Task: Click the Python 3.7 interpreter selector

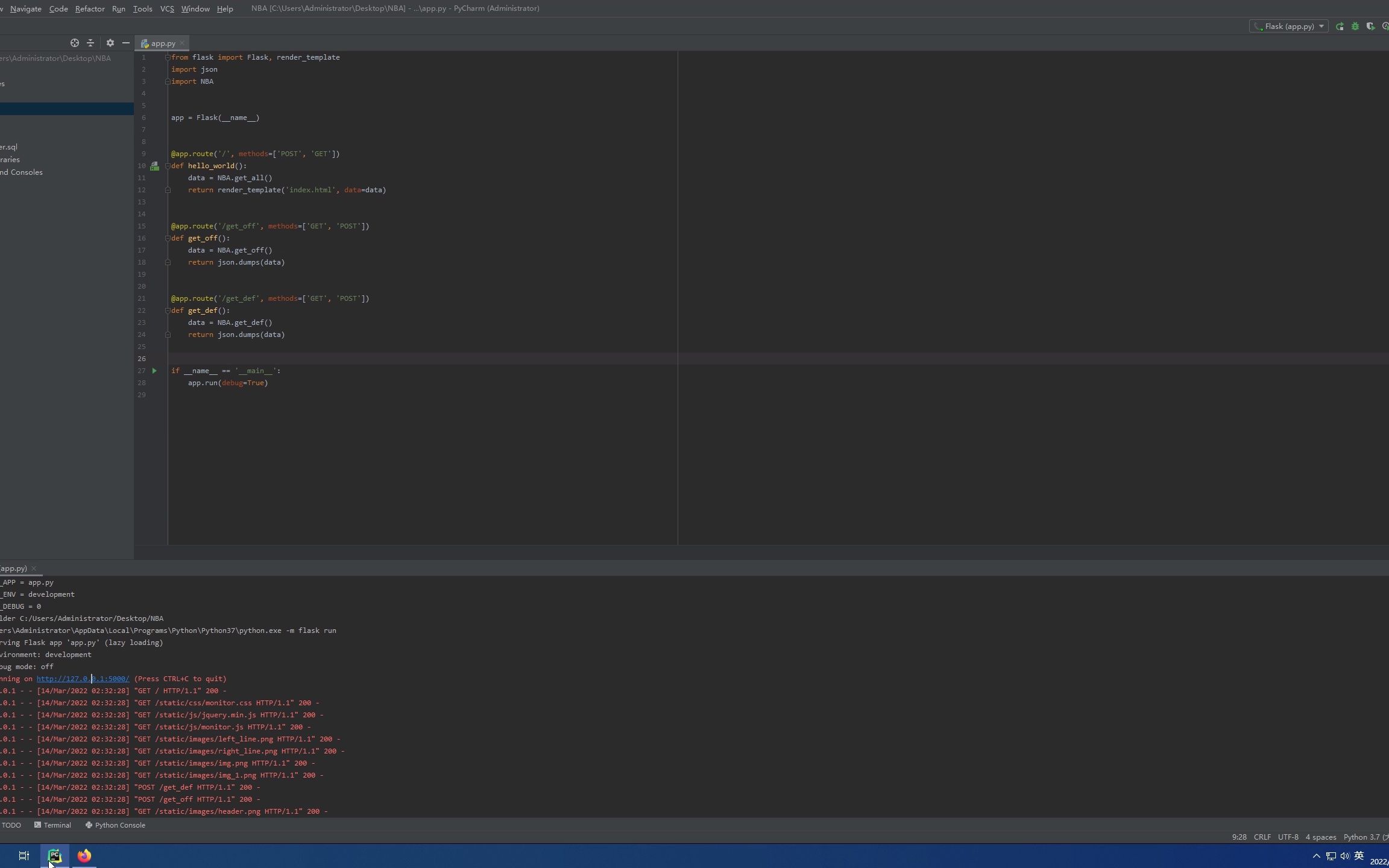Action: [1365, 837]
